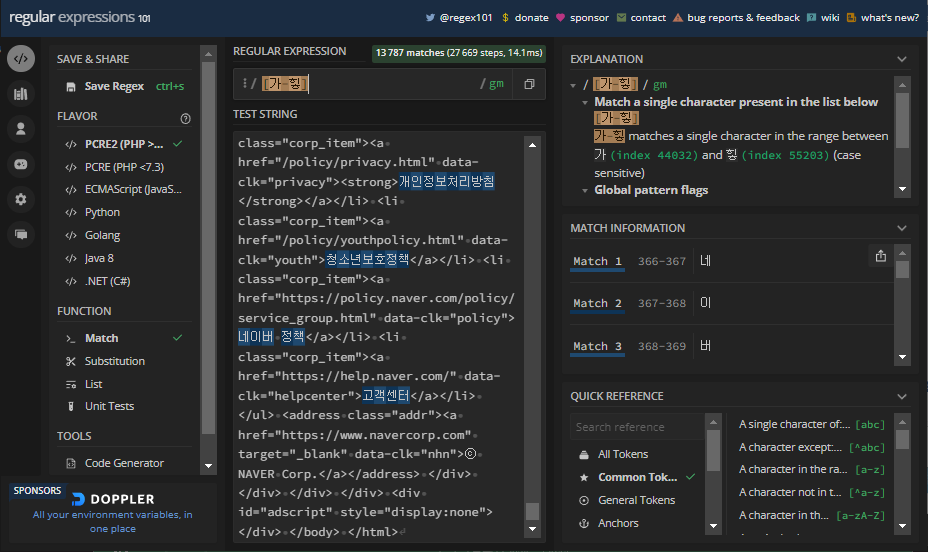The width and height of the screenshot is (928, 552).
Task: Collapse the Match Information panel chevron
Action: [x=901, y=228]
